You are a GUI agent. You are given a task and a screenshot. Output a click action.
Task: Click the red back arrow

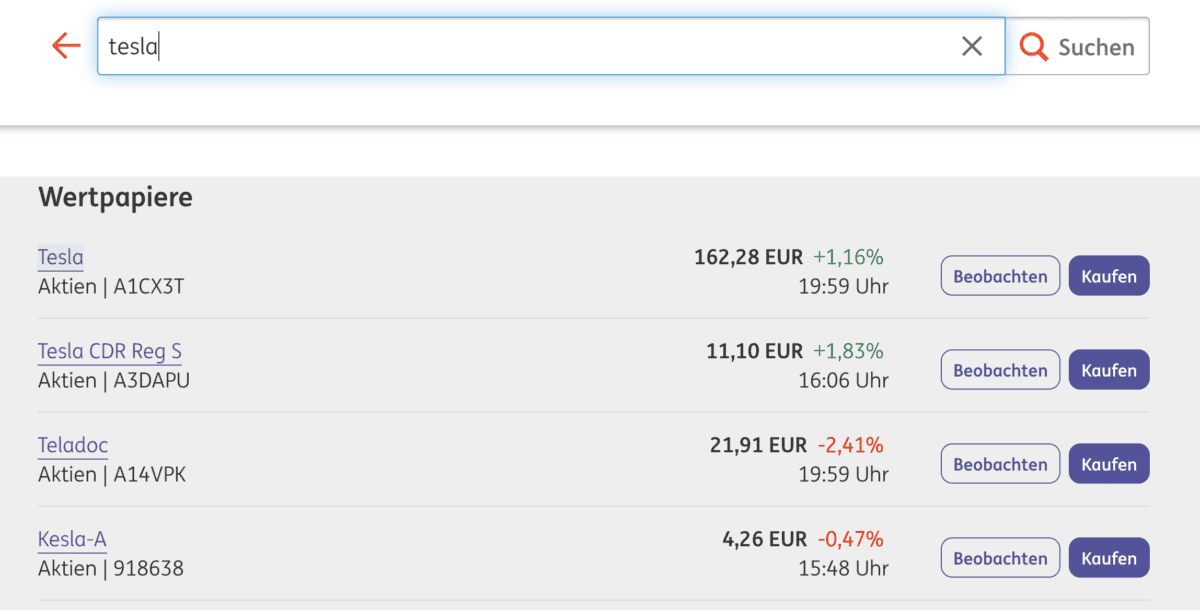tap(64, 46)
